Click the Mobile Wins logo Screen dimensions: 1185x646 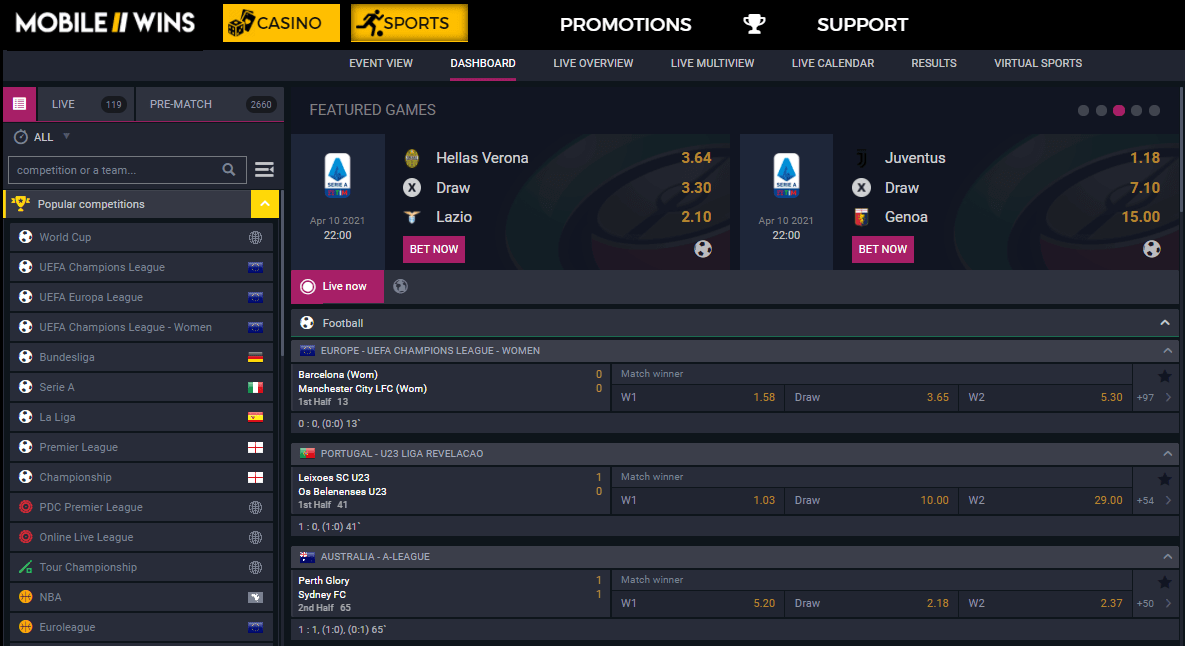pyautogui.click(x=105, y=23)
